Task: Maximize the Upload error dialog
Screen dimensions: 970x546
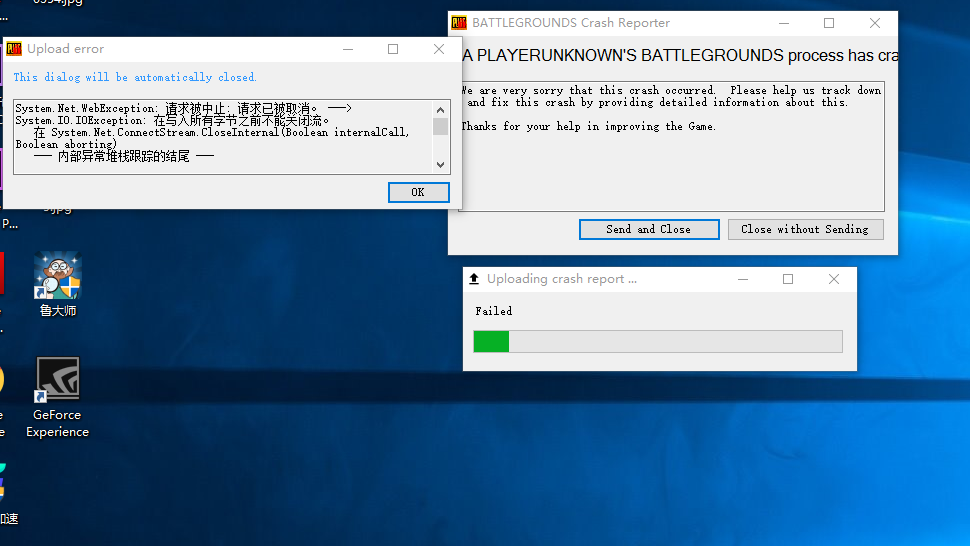Action: [393, 49]
